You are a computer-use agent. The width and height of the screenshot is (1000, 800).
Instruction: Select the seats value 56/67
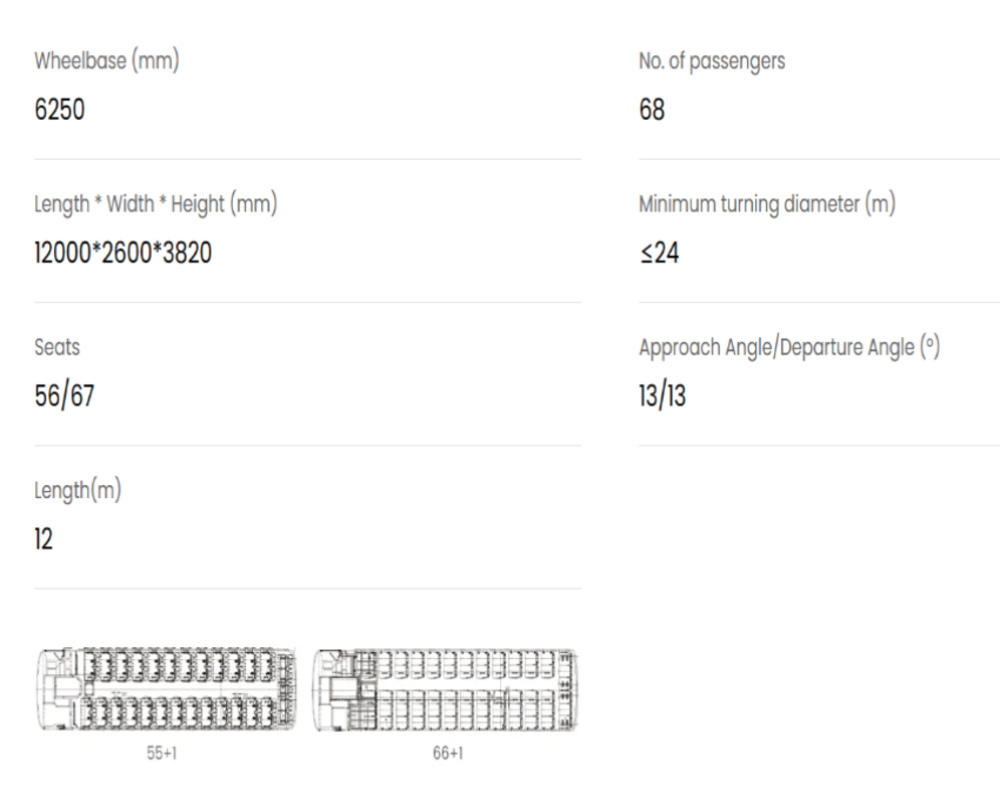[64, 396]
